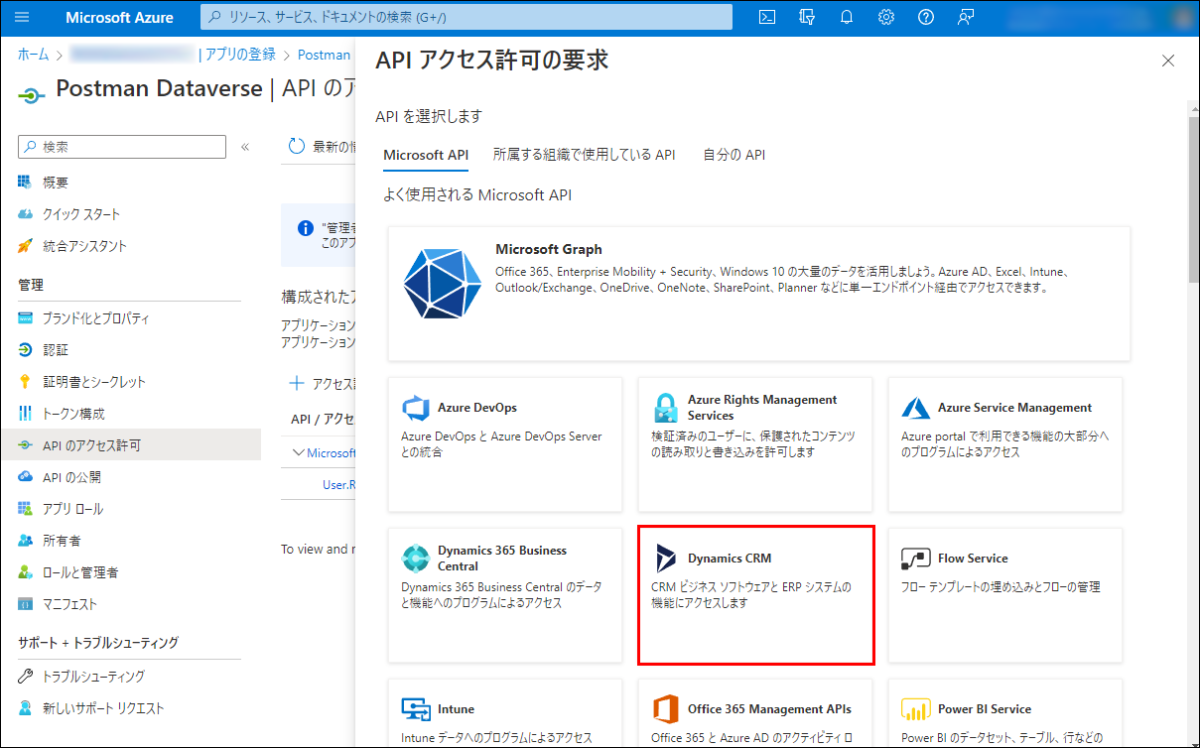Open アプリ ロール in the sidebar
This screenshot has height=748, width=1200.
click(130, 509)
